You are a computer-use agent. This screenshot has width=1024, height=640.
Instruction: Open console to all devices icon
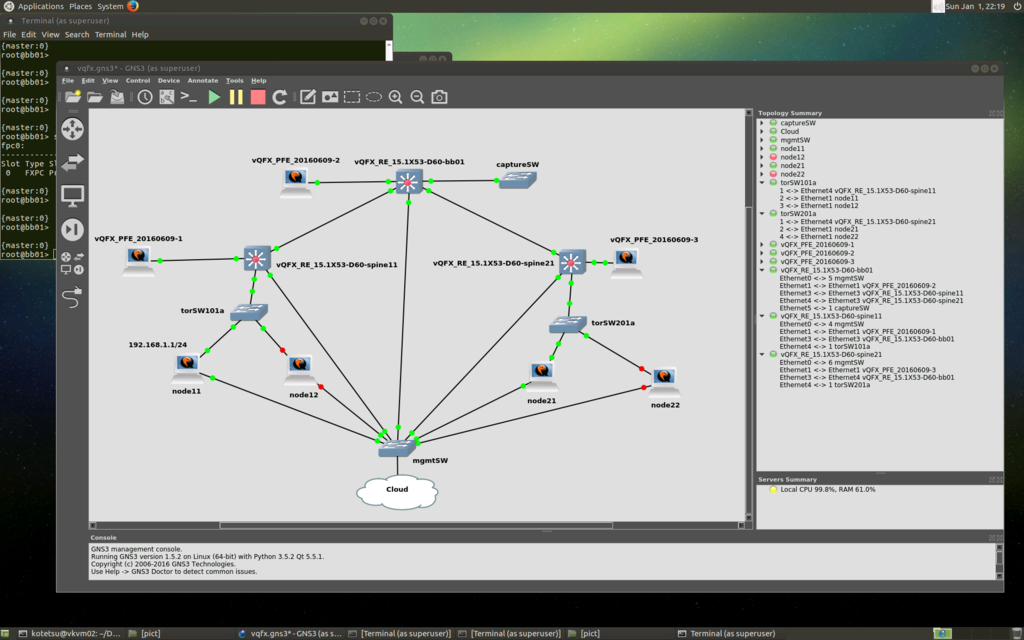tap(189, 97)
